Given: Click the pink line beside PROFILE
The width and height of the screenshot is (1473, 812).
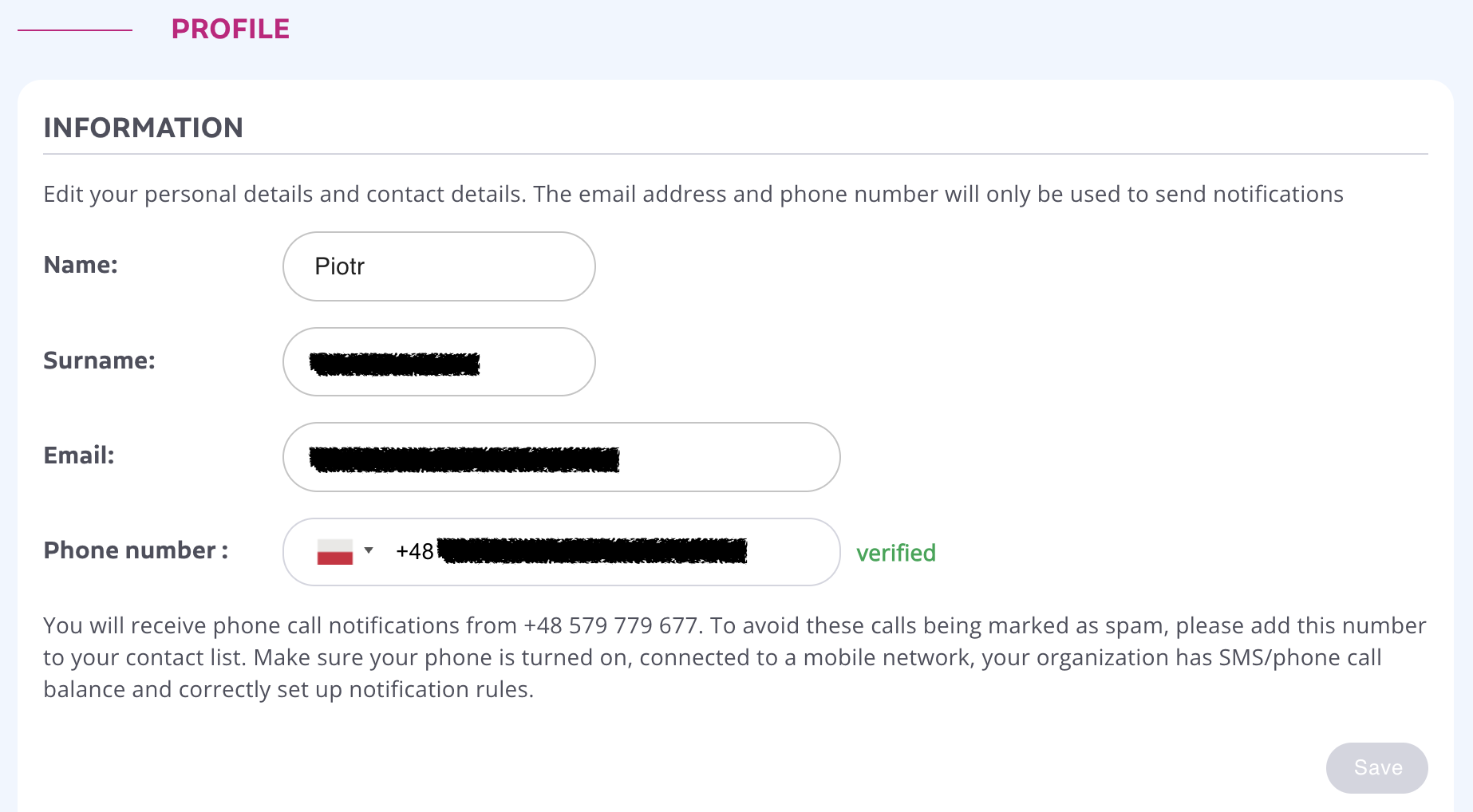Looking at the screenshot, I should pyautogui.click(x=75, y=30).
